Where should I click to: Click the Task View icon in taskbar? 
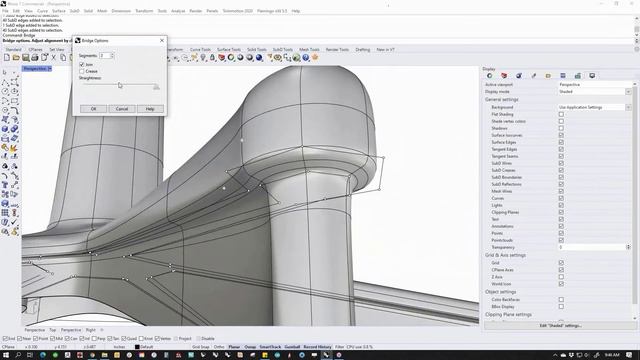30,355
